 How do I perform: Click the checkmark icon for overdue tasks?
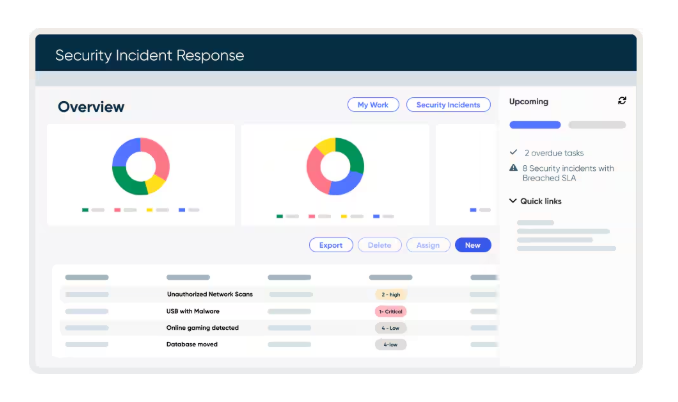(x=513, y=153)
